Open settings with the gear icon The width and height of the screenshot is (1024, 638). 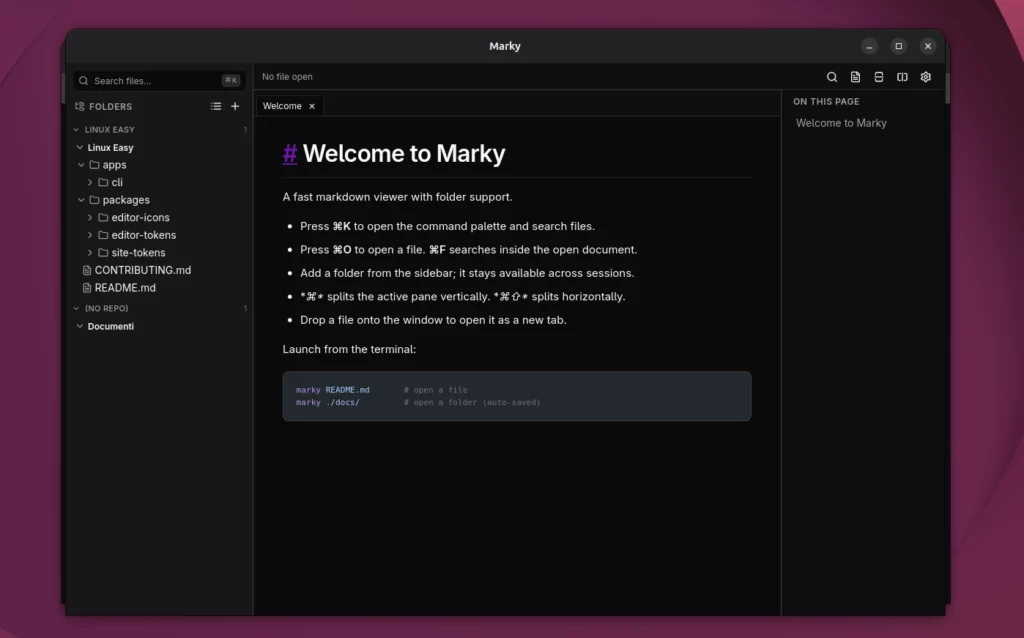coord(925,77)
